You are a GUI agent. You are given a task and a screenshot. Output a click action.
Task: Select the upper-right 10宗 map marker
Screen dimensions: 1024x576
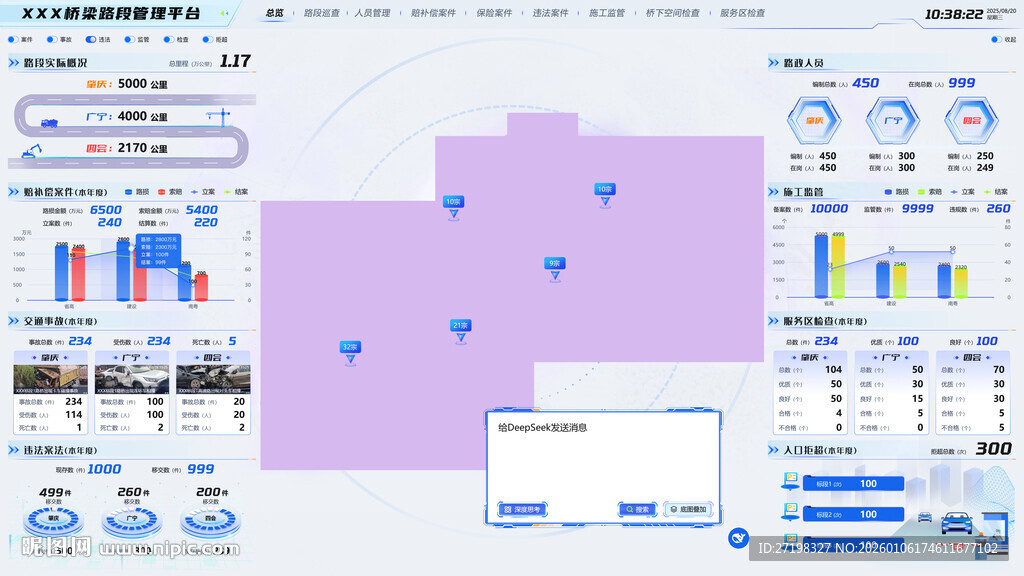(x=605, y=195)
